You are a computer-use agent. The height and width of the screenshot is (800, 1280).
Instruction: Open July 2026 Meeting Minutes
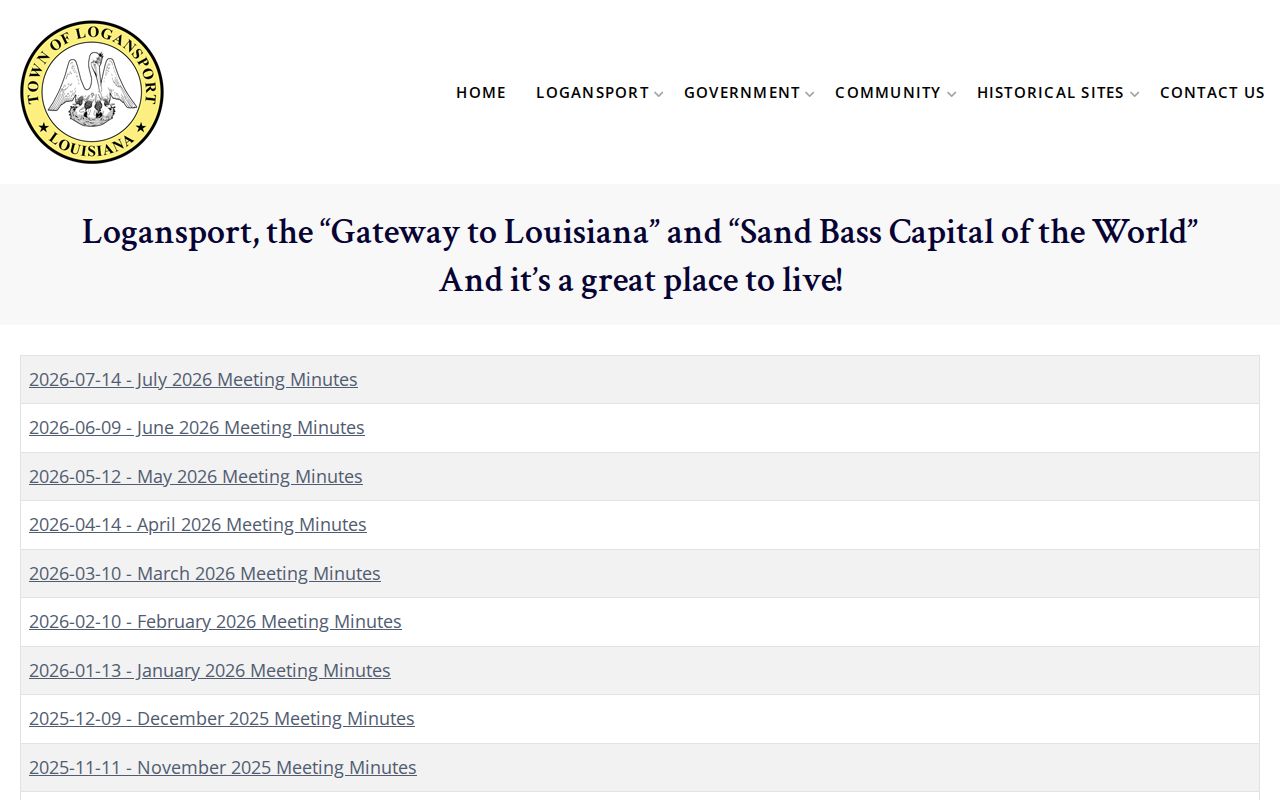193,380
